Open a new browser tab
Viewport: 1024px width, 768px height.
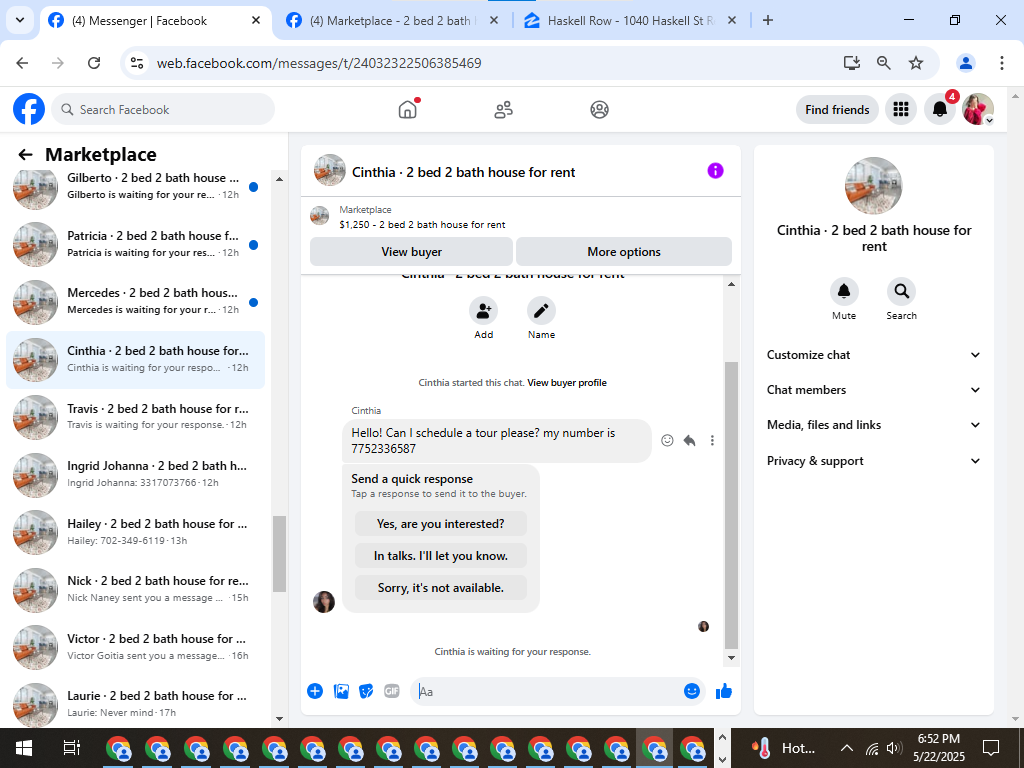(768, 20)
